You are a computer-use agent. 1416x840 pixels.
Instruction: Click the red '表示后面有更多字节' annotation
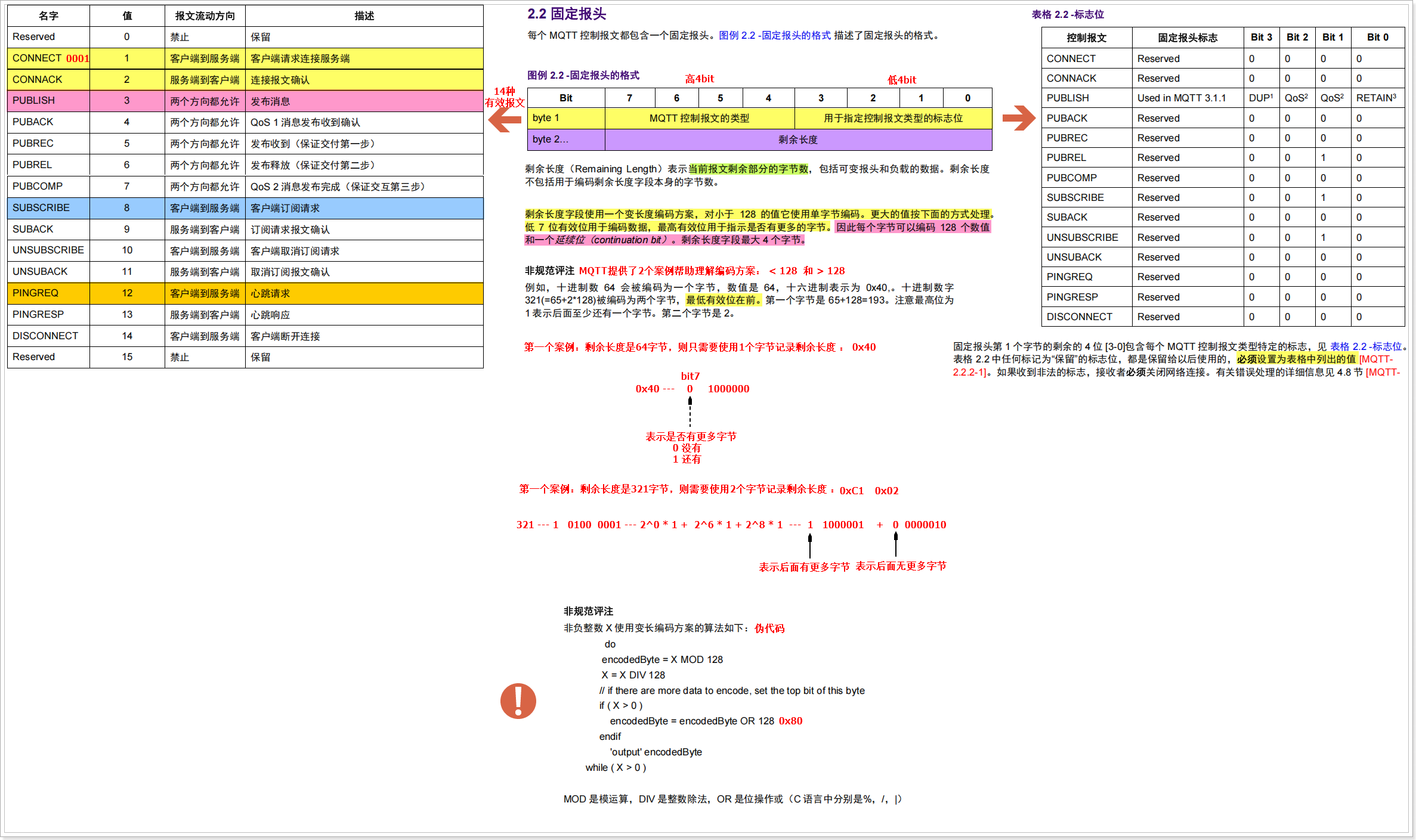pos(804,567)
